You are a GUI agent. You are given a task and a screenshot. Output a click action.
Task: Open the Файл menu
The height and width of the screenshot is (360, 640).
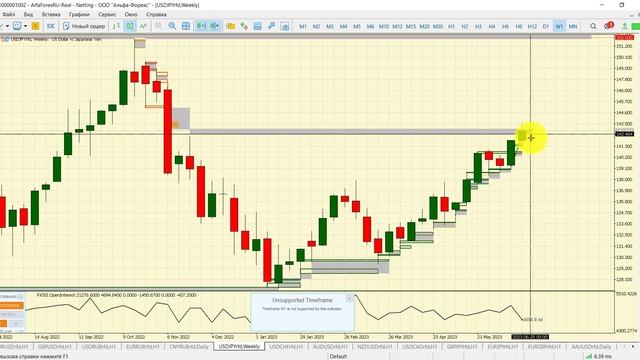[9, 14]
